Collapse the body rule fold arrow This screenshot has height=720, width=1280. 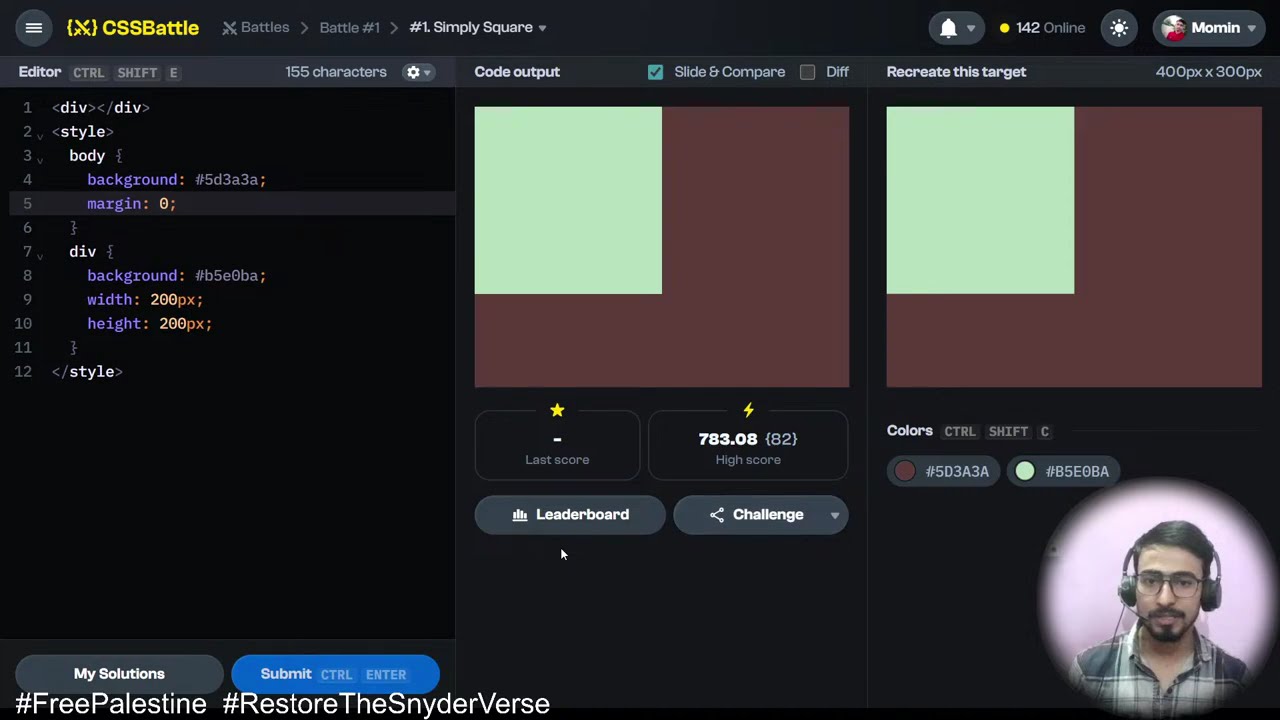tap(40, 158)
